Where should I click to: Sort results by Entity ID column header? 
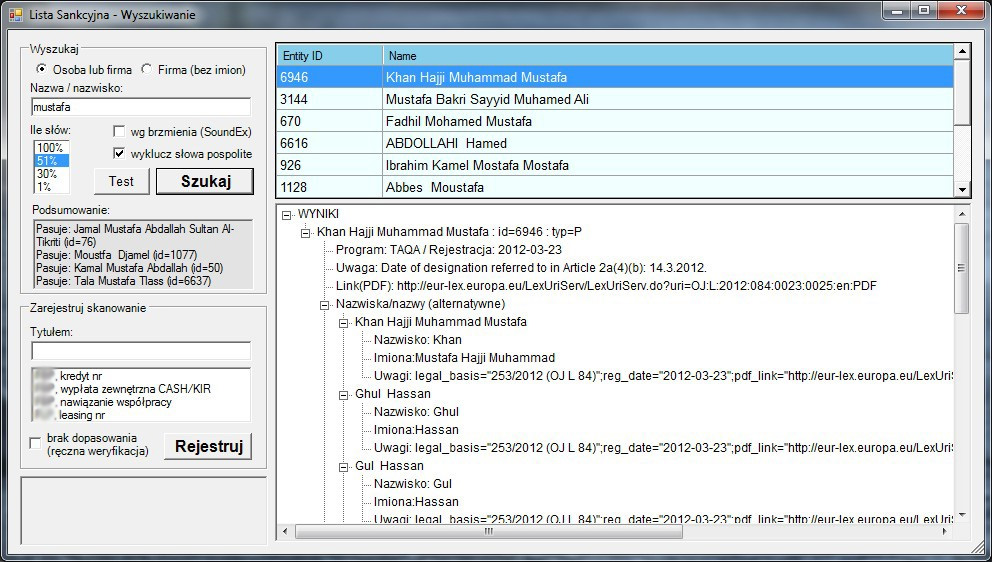328,56
